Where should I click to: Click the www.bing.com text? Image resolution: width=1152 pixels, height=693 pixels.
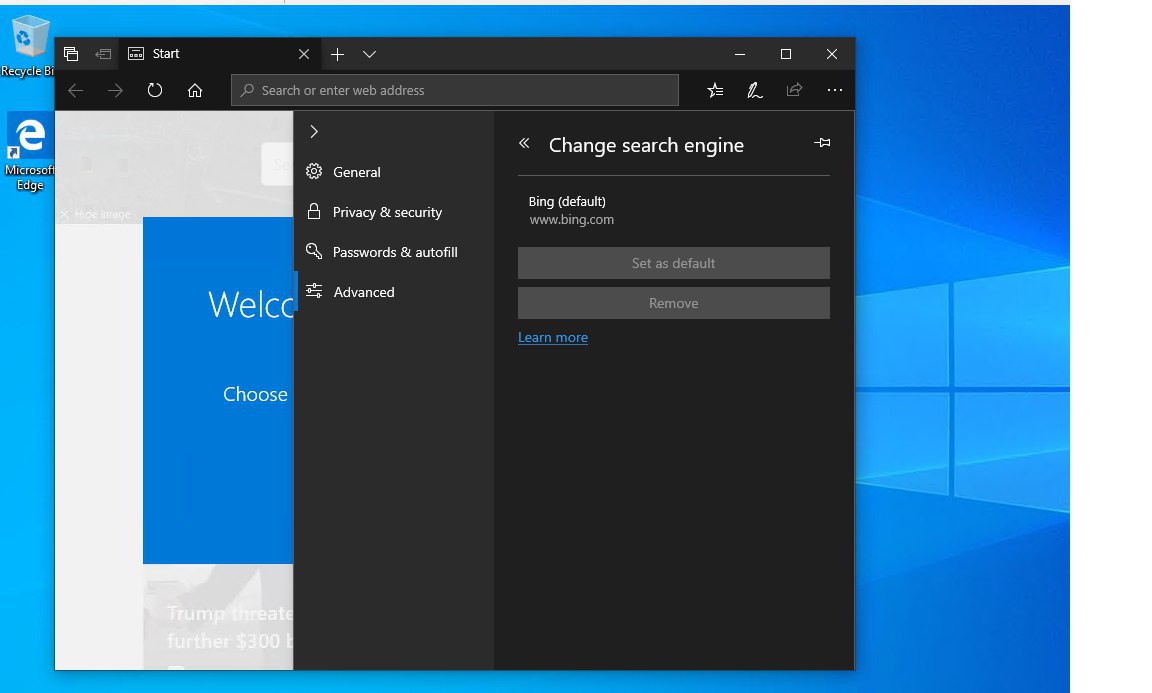point(572,220)
